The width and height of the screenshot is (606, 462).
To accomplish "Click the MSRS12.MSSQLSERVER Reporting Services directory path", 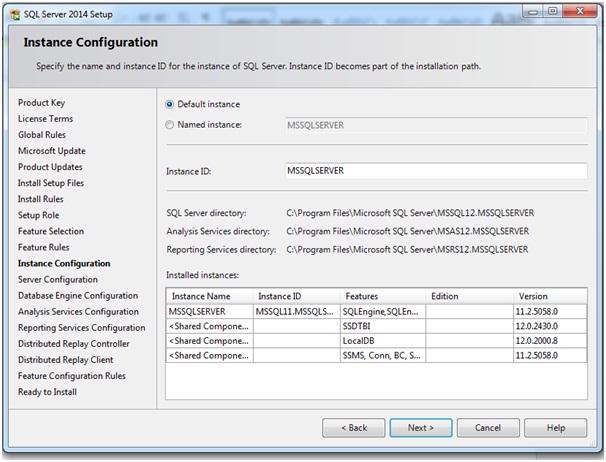I will click(407, 249).
